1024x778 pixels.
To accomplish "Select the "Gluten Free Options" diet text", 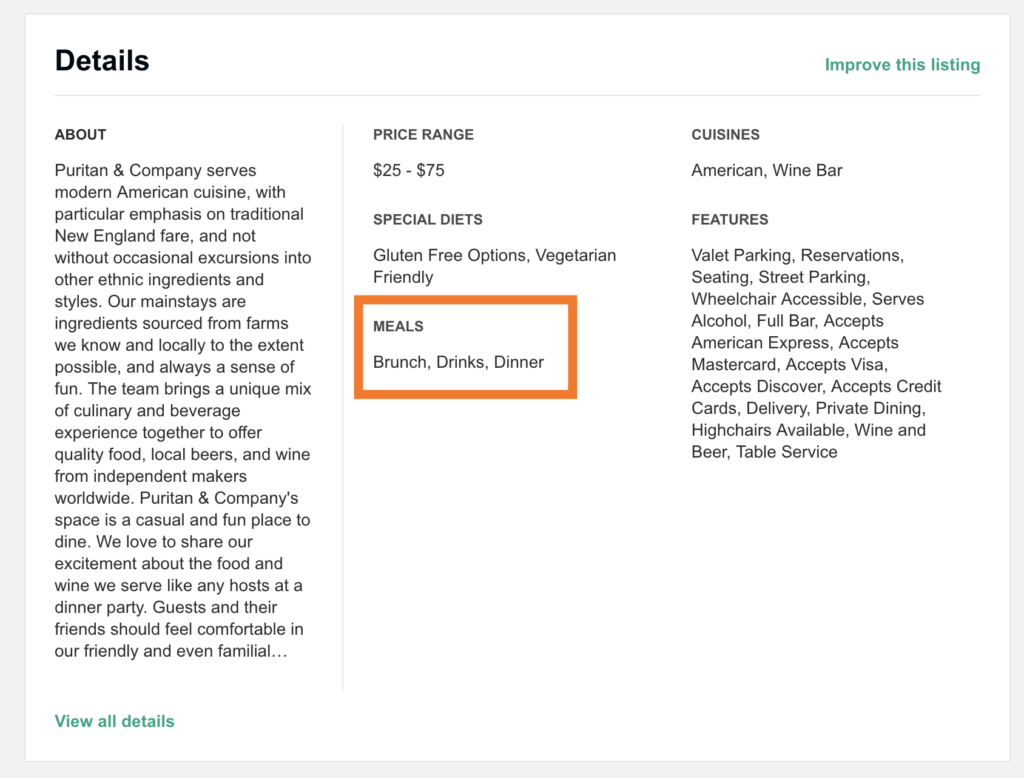I will [450, 256].
